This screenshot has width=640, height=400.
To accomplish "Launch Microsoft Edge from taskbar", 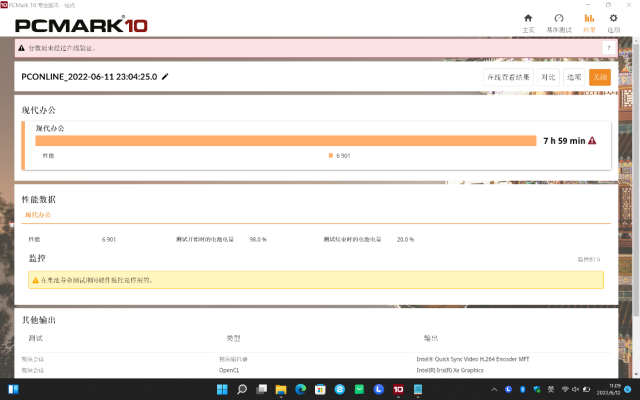I will tap(300, 389).
